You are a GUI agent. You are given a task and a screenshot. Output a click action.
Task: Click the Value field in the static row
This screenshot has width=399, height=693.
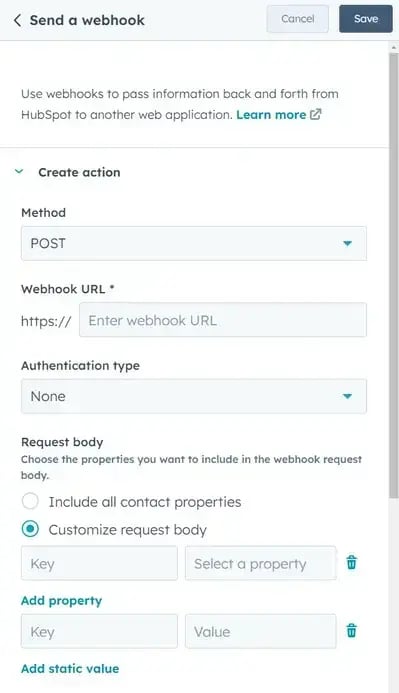[x=261, y=631]
